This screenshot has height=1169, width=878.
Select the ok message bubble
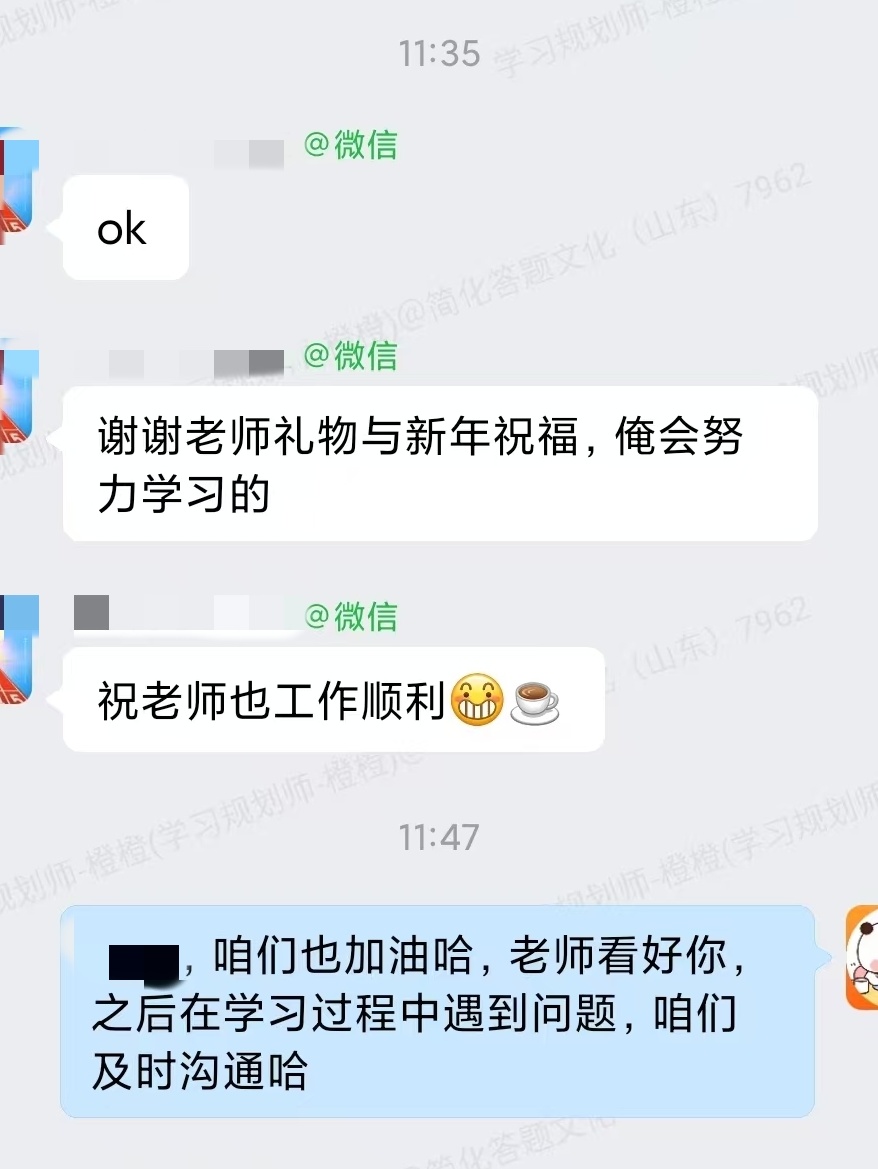(x=126, y=227)
